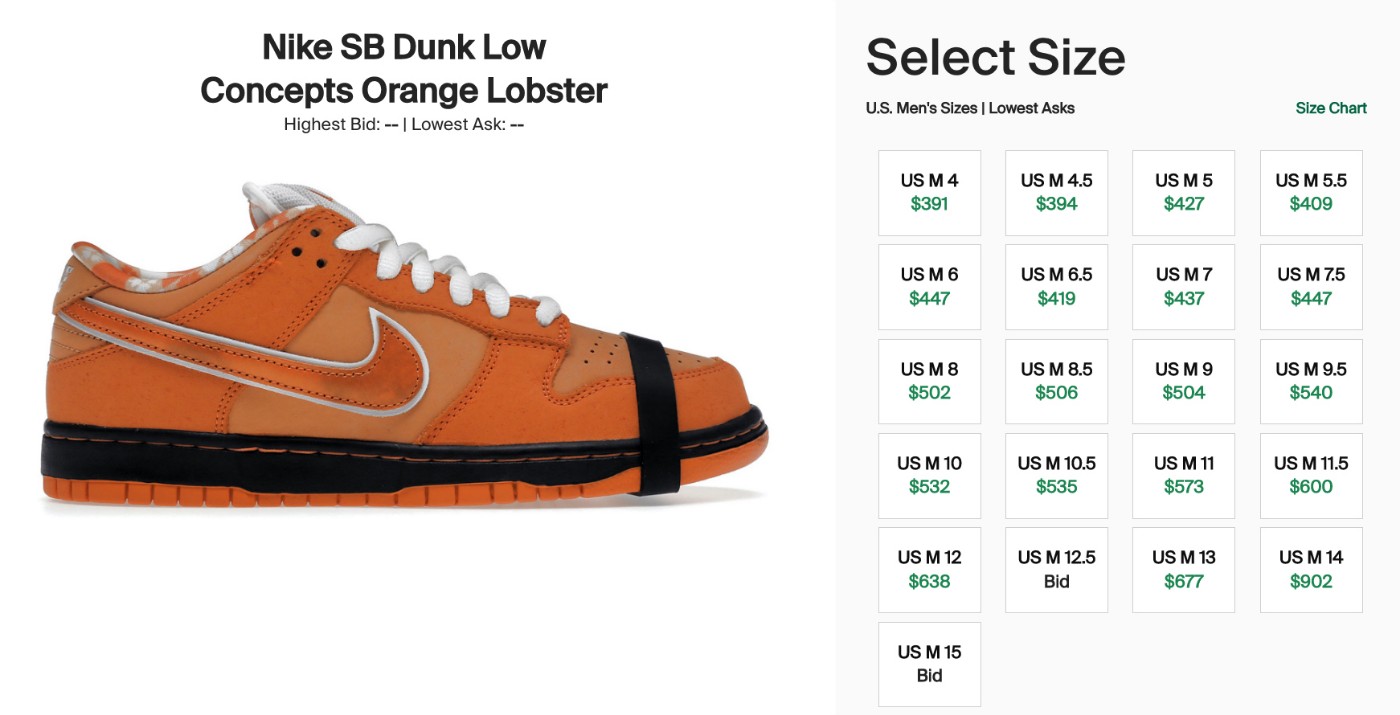Select size US M 7 for $437
Image resolution: width=1400 pixels, height=715 pixels.
pos(1183,287)
